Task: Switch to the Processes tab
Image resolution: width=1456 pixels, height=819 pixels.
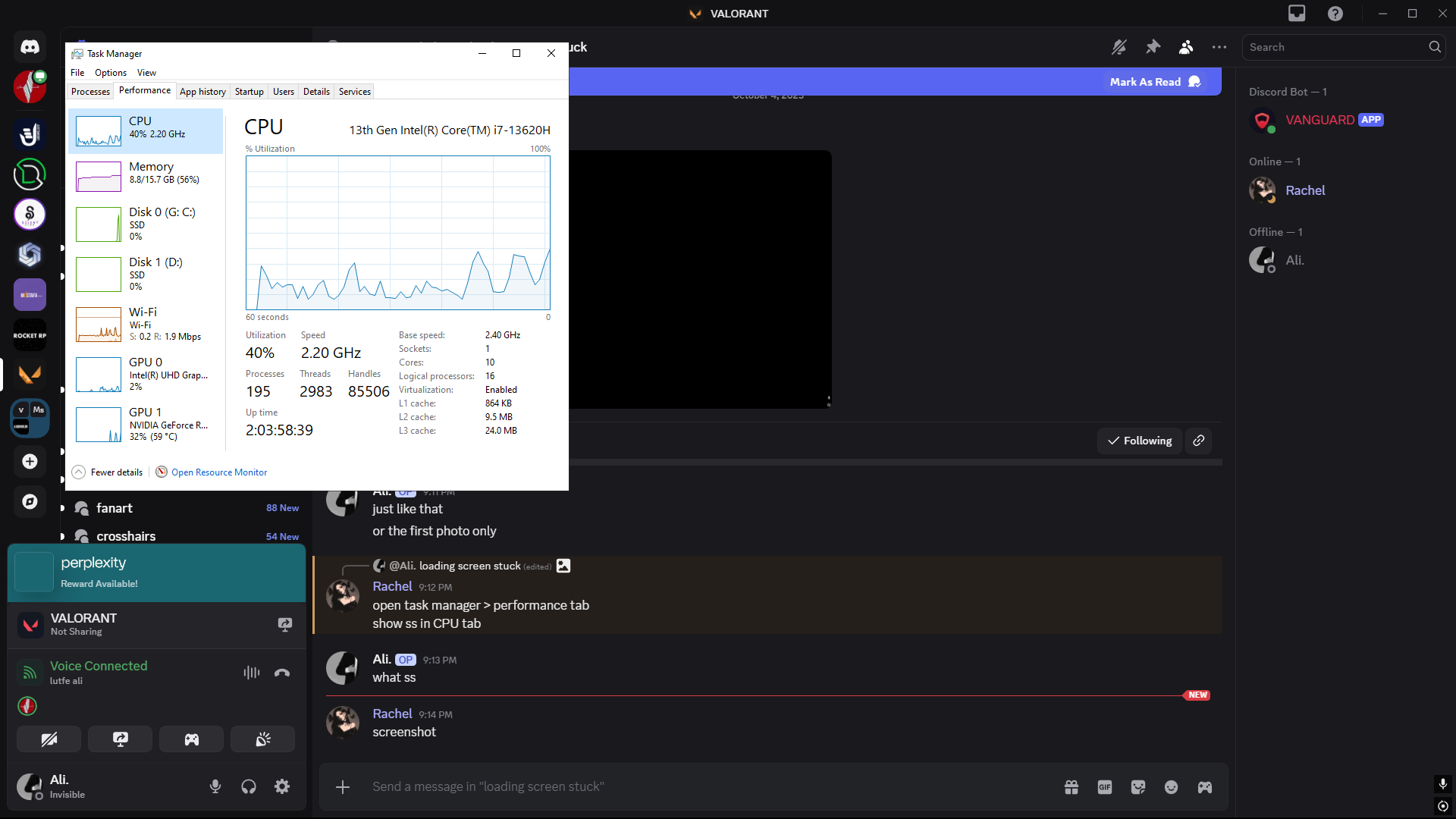Action: click(90, 92)
